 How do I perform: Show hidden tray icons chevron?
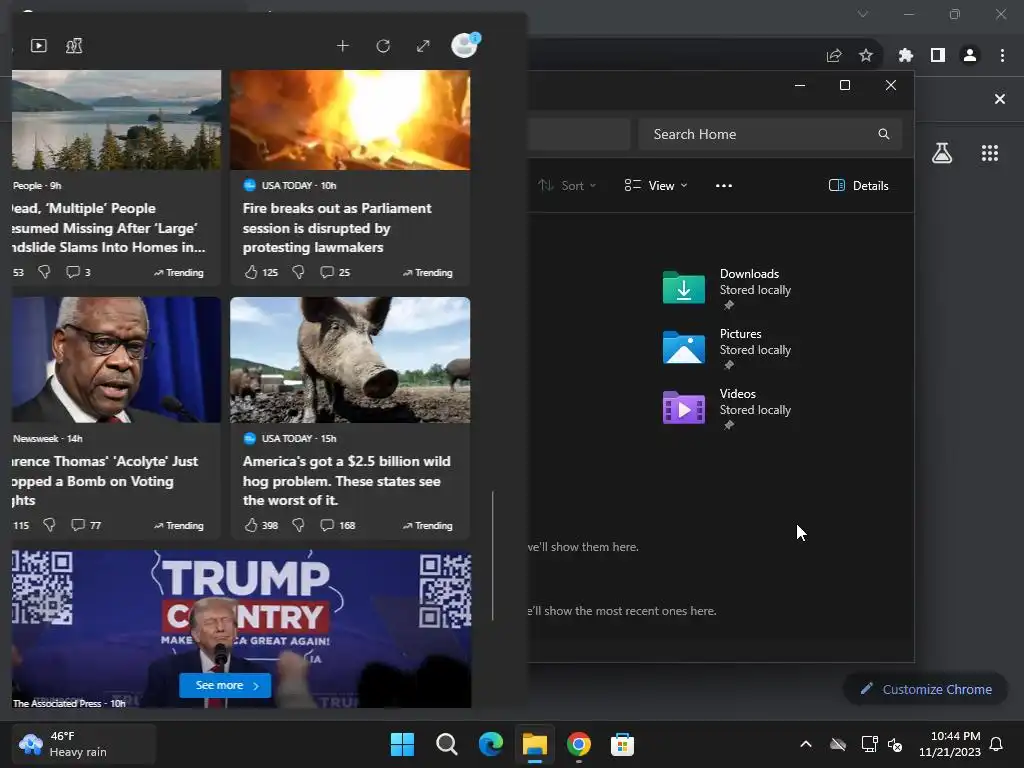click(x=806, y=744)
